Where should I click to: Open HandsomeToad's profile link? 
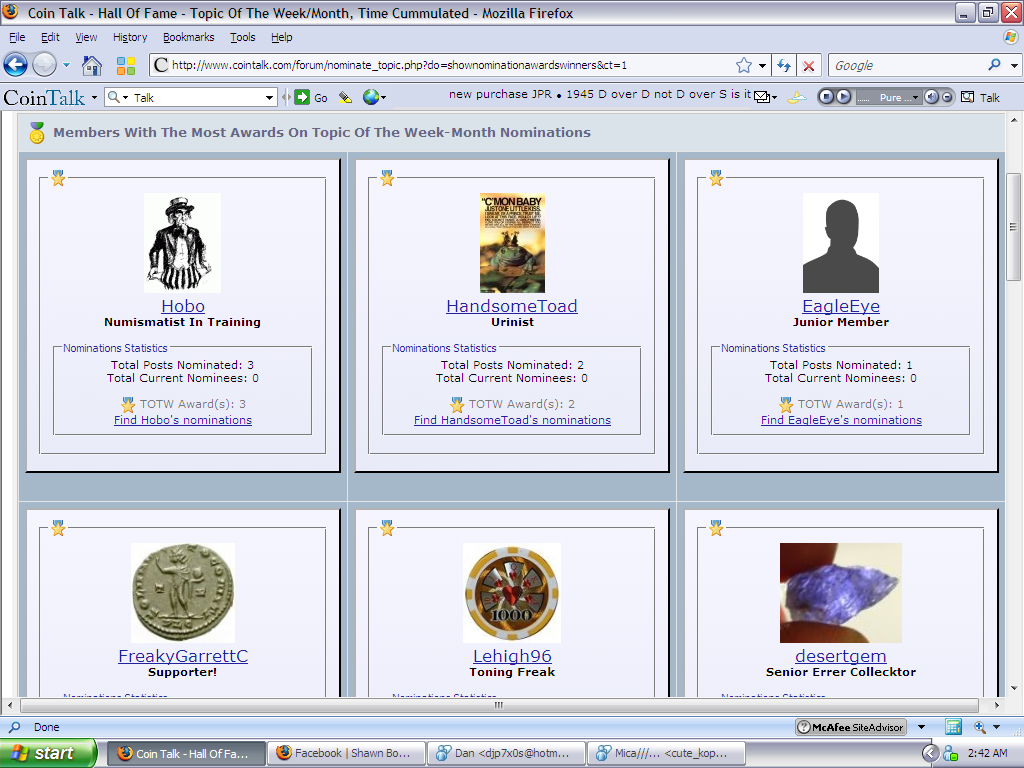click(x=512, y=306)
